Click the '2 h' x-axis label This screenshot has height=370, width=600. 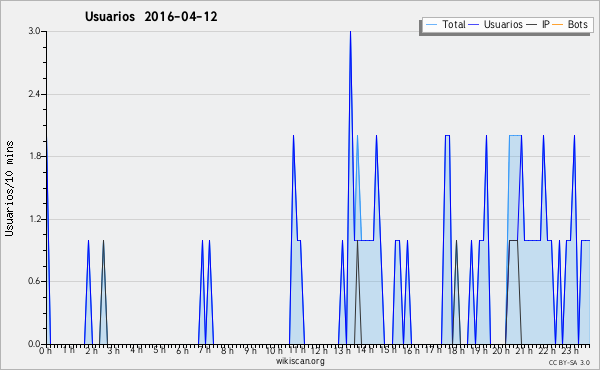[91, 350]
